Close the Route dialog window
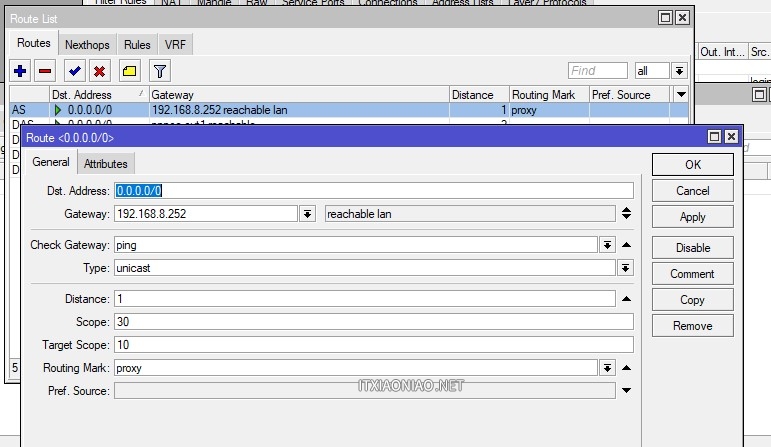Screen dimensions: 771x447 pos(732,137)
